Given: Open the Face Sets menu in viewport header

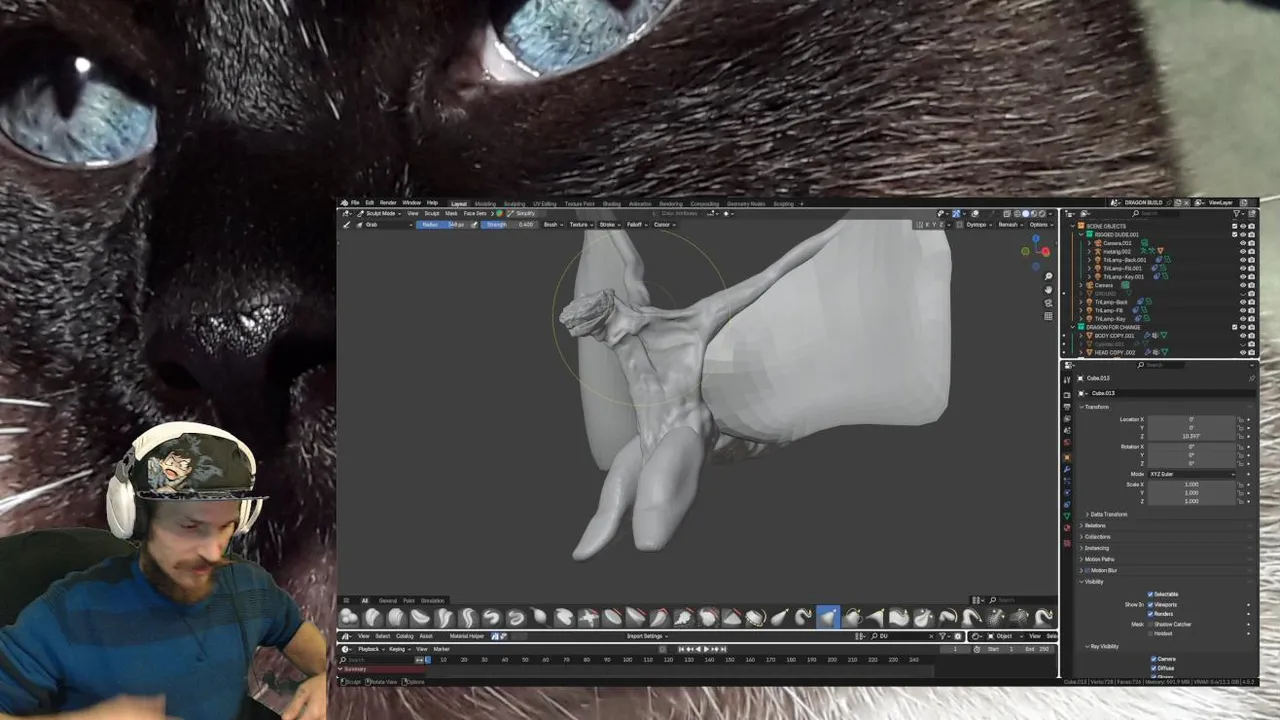Looking at the screenshot, I should [x=475, y=213].
